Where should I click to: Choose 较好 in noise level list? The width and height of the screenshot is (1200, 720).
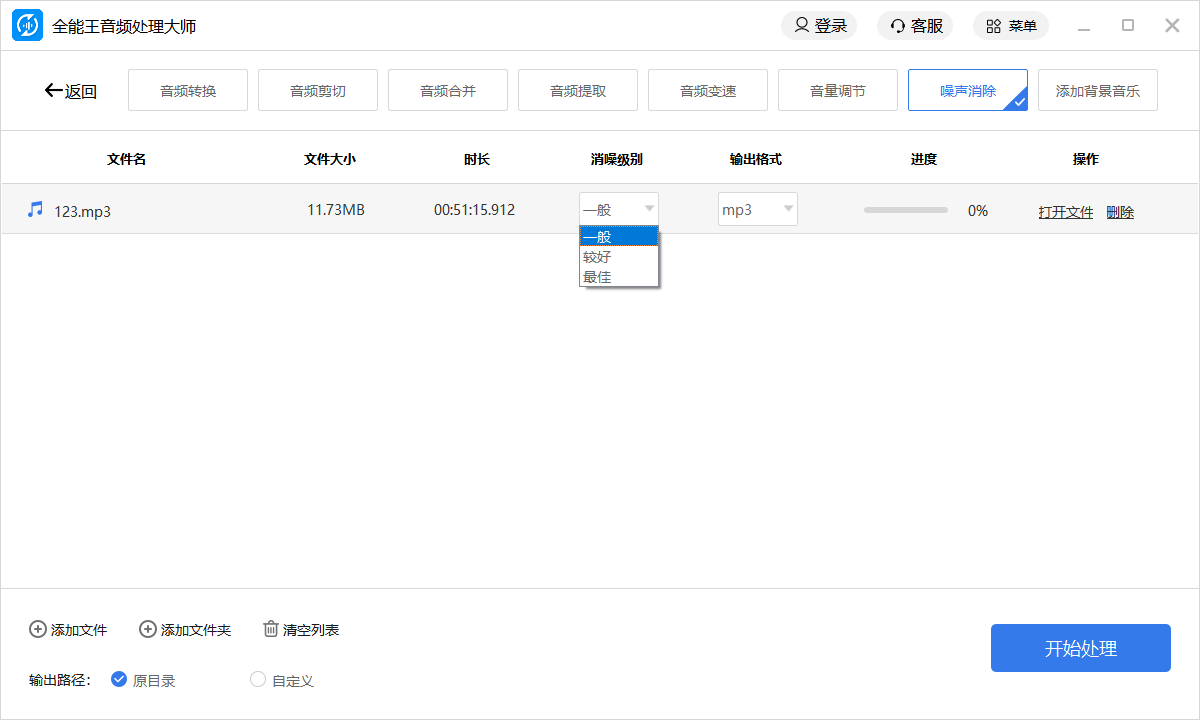coord(598,257)
